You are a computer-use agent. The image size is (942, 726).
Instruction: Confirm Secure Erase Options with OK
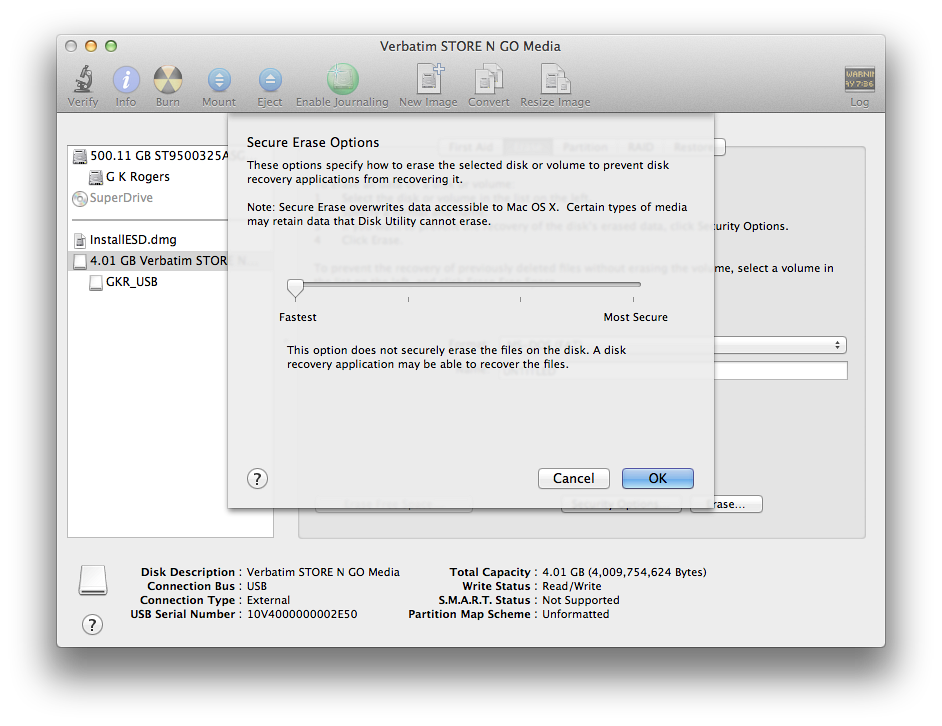tap(658, 478)
